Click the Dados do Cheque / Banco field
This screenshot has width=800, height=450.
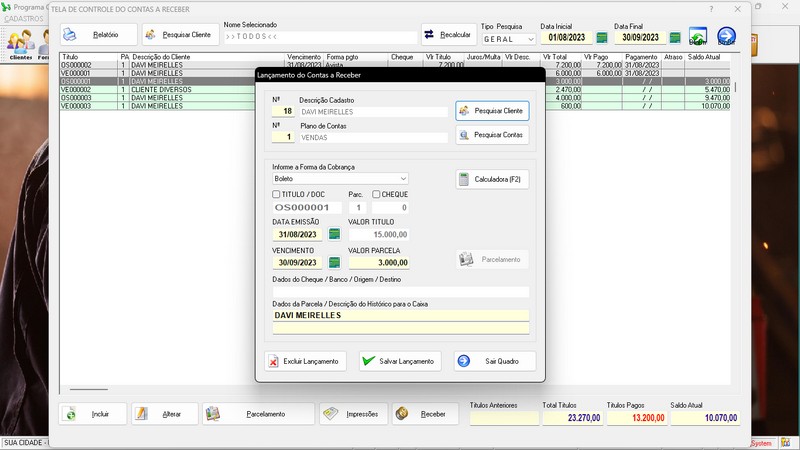401,292
